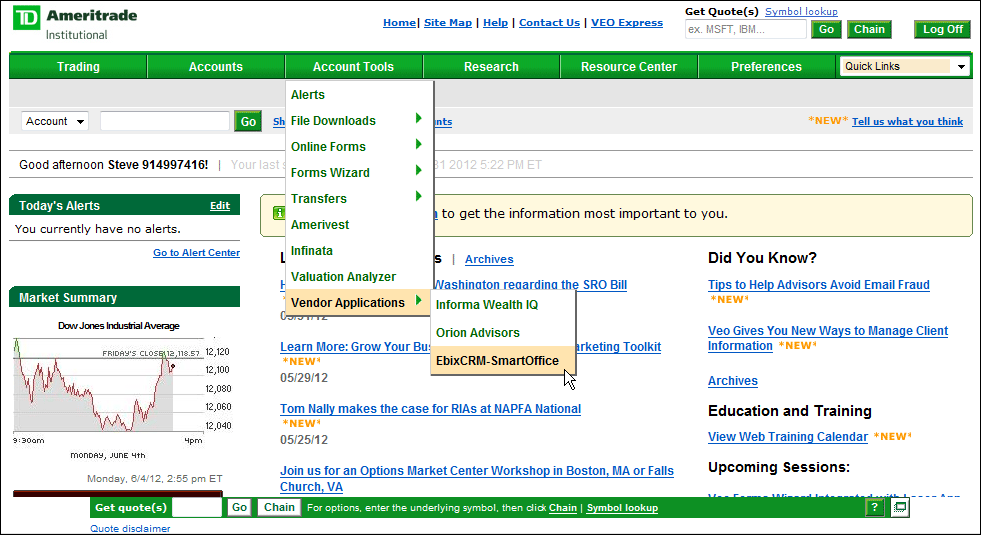Screen dimensions: 981x535
Task: Click Tell us what you think link
Action: click(x=907, y=121)
